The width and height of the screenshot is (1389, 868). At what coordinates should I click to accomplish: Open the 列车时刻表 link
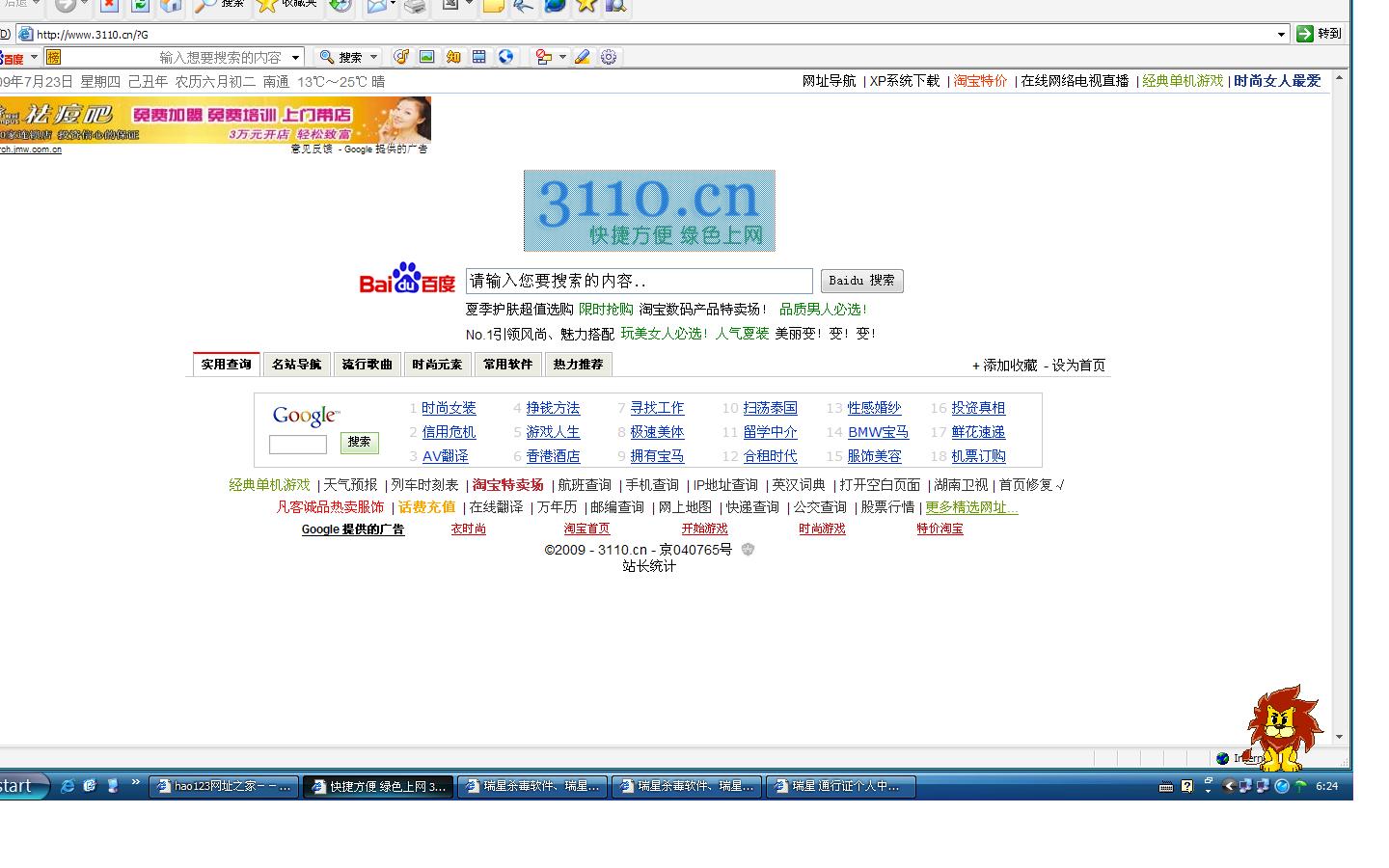(x=425, y=485)
